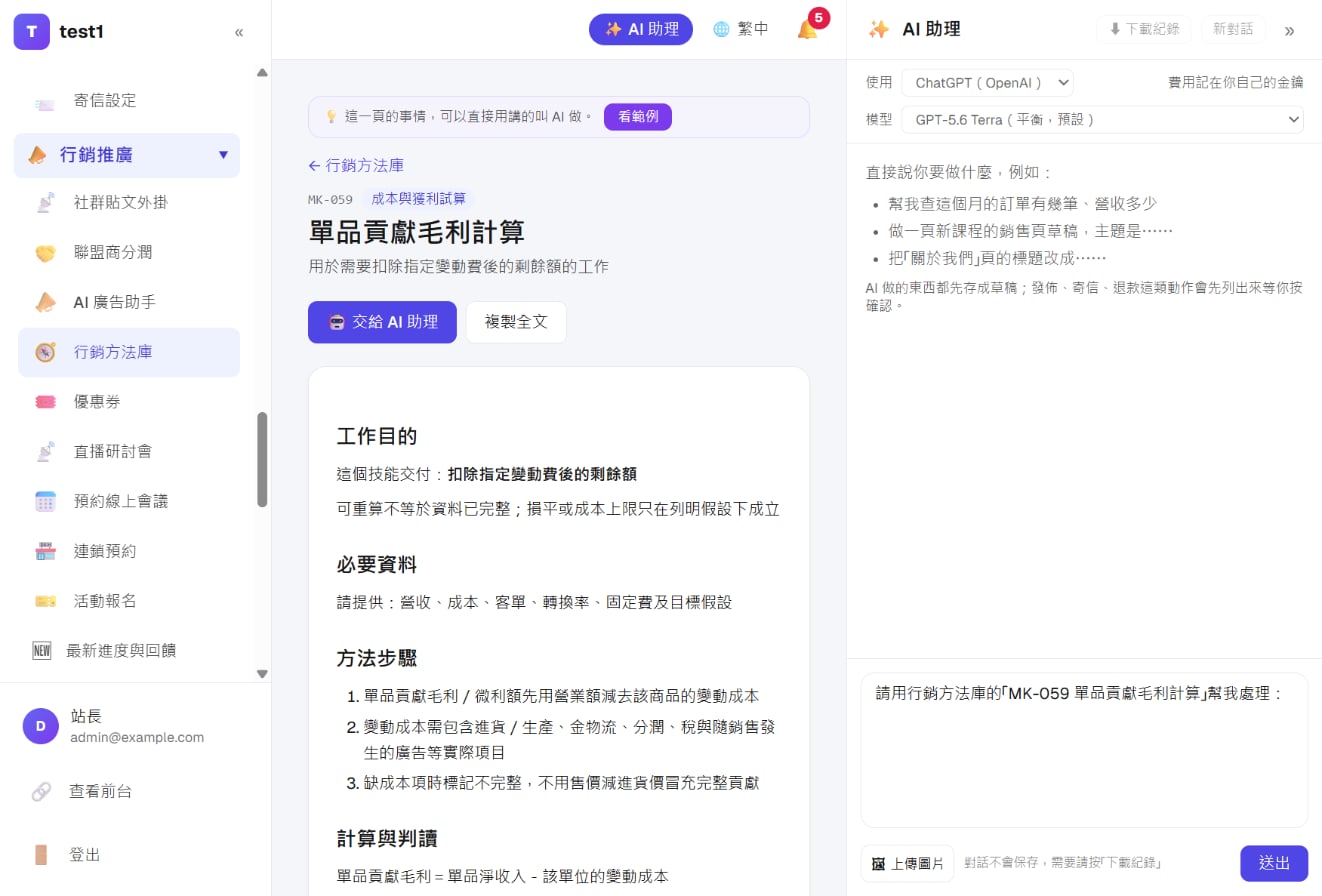The image size is (1322, 896).
Task: Click the 下載紀錄 button
Action: click(1143, 29)
